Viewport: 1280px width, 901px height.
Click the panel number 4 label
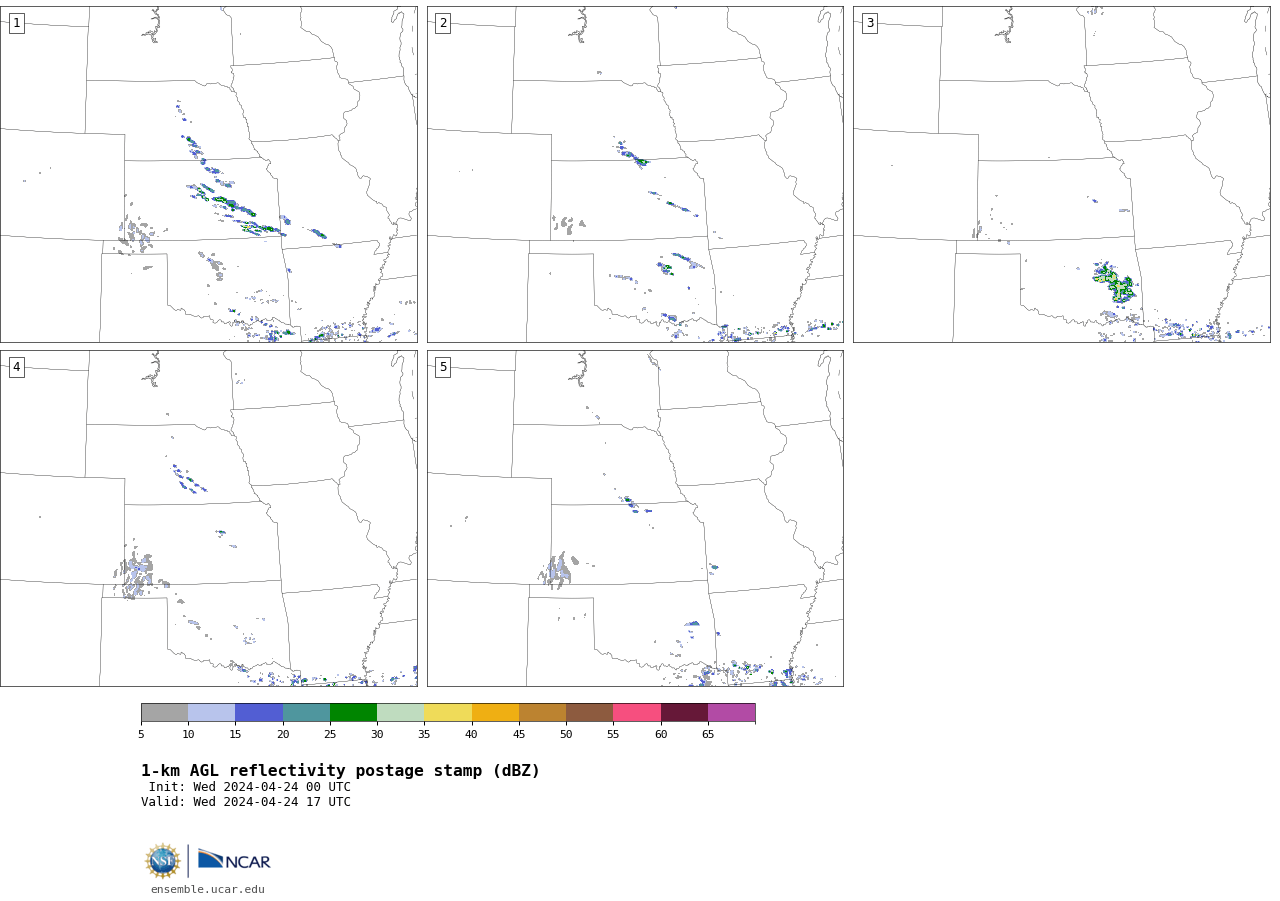pos(16,367)
